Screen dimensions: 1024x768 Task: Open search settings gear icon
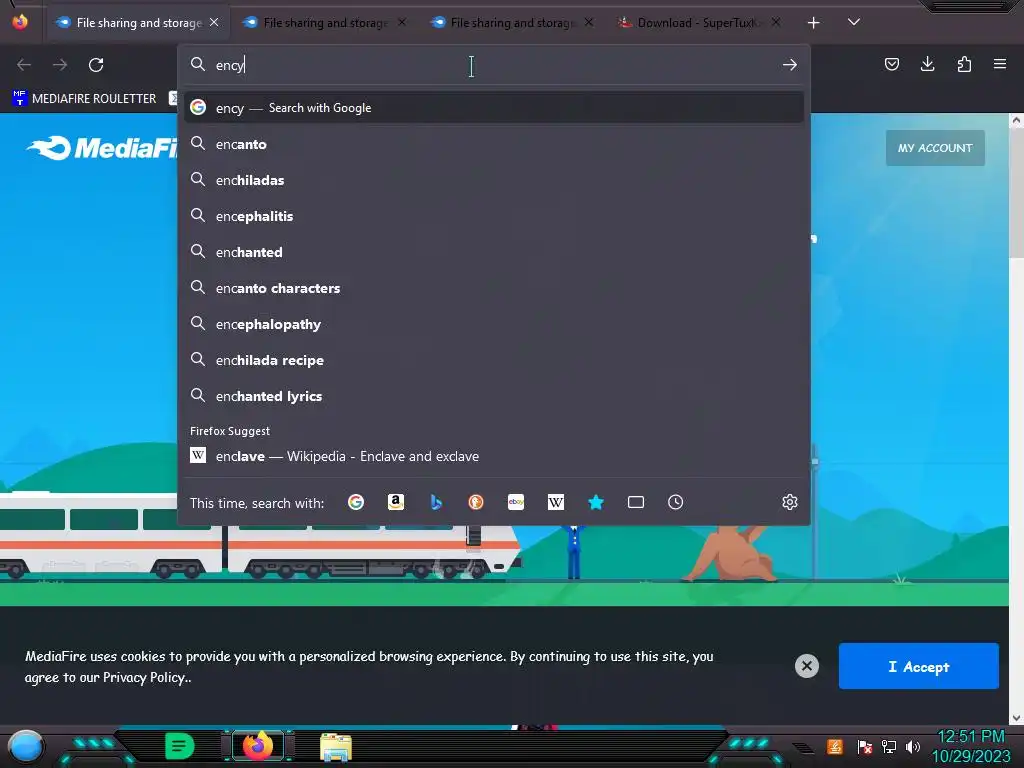pos(790,502)
